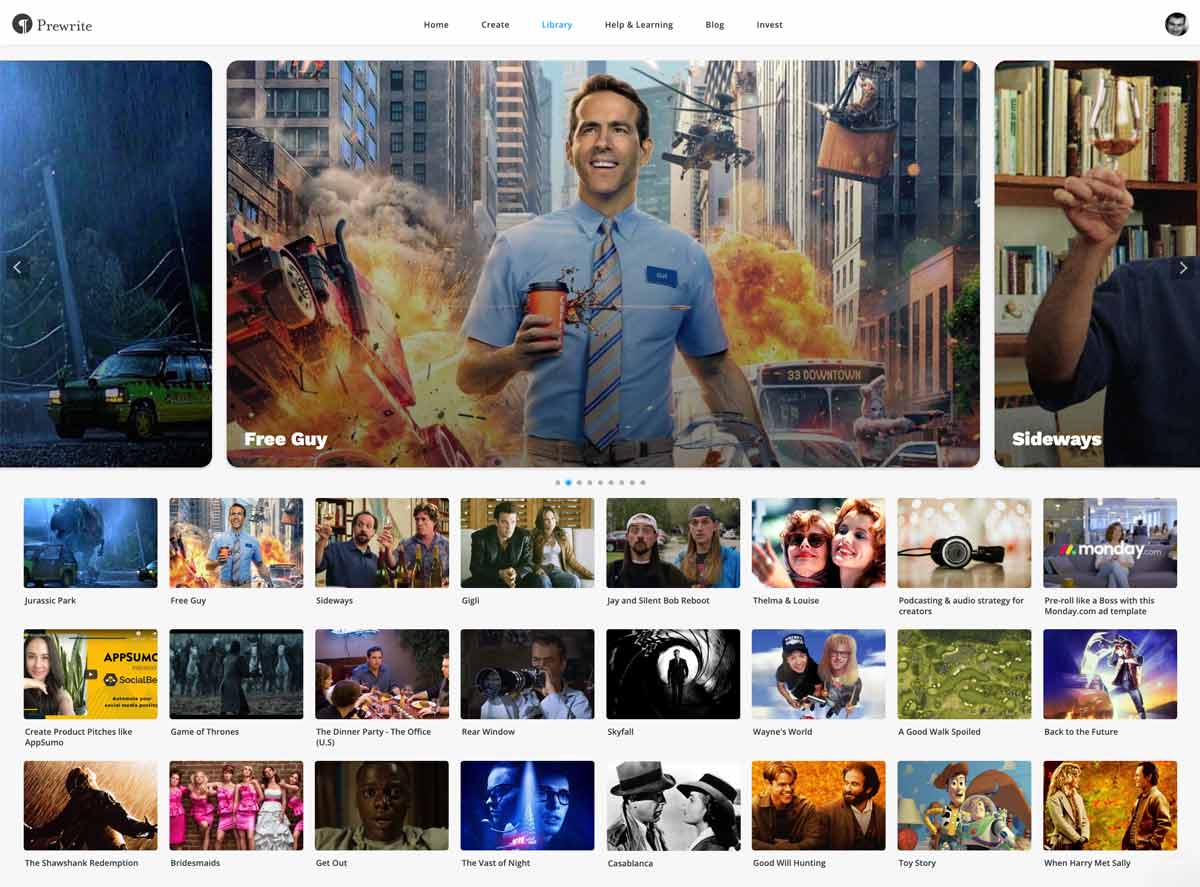
Task: Show the previous carousel slide with left arrow
Action: 16,267
